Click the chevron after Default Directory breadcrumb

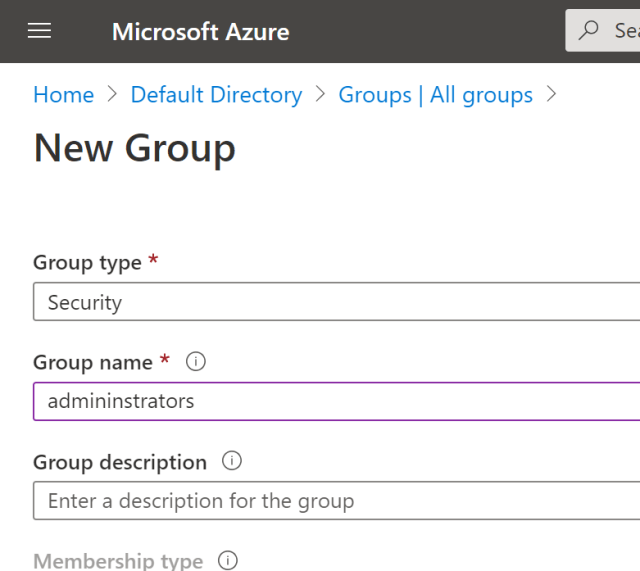(x=320, y=95)
